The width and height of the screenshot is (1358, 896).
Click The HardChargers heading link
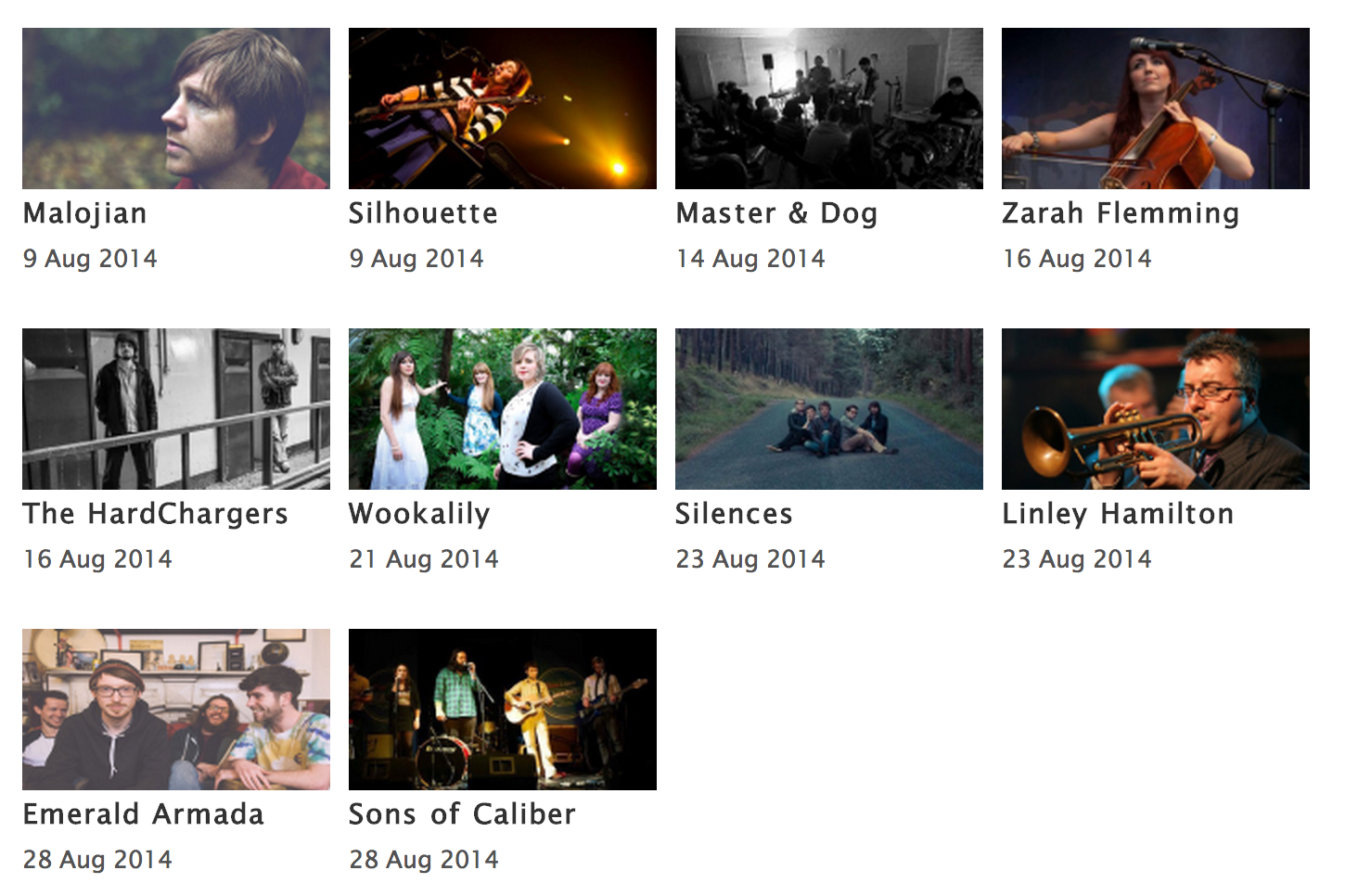(156, 515)
